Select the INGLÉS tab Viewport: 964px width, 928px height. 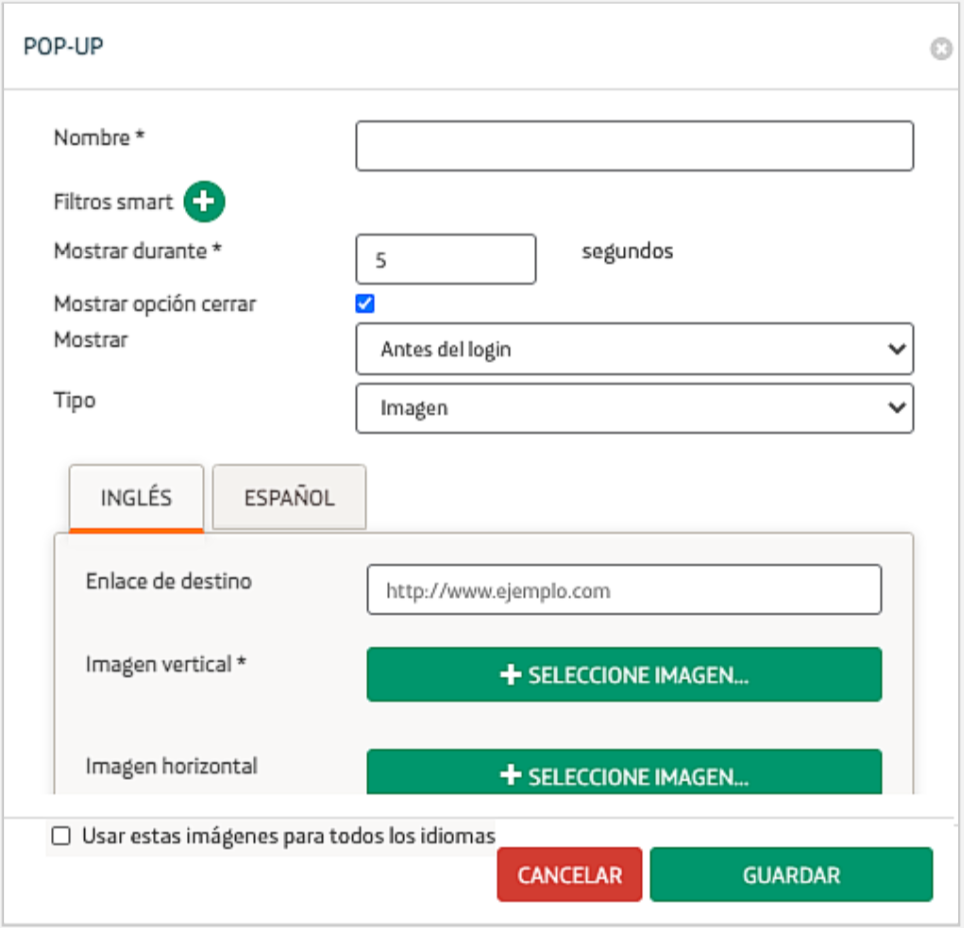(136, 497)
